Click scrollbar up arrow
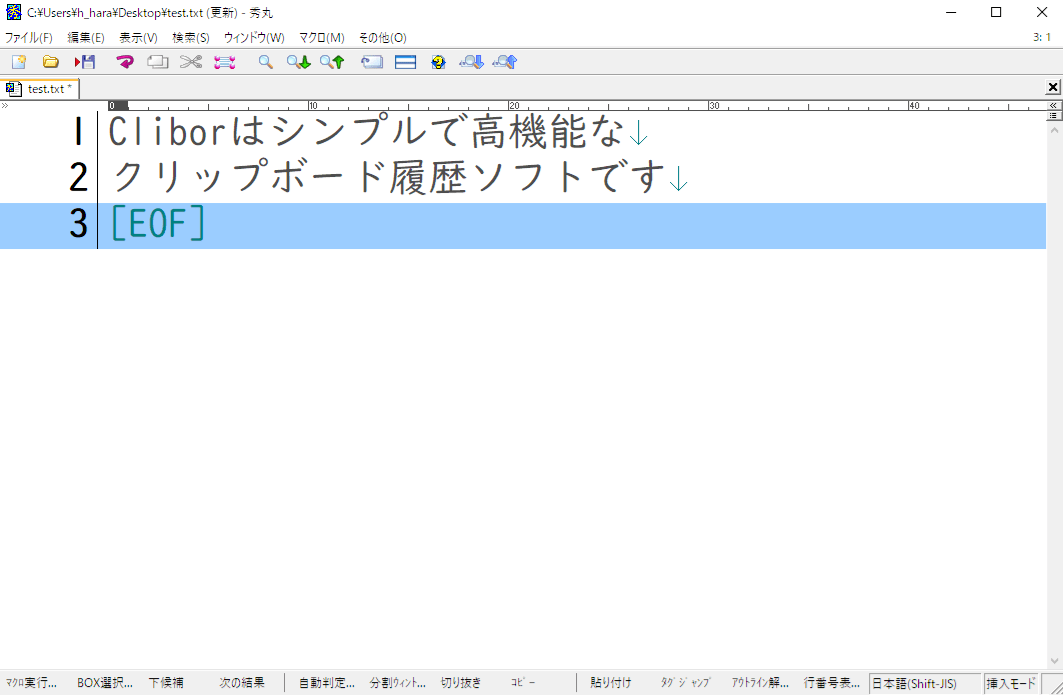The height and width of the screenshot is (695, 1063). click(x=1054, y=130)
